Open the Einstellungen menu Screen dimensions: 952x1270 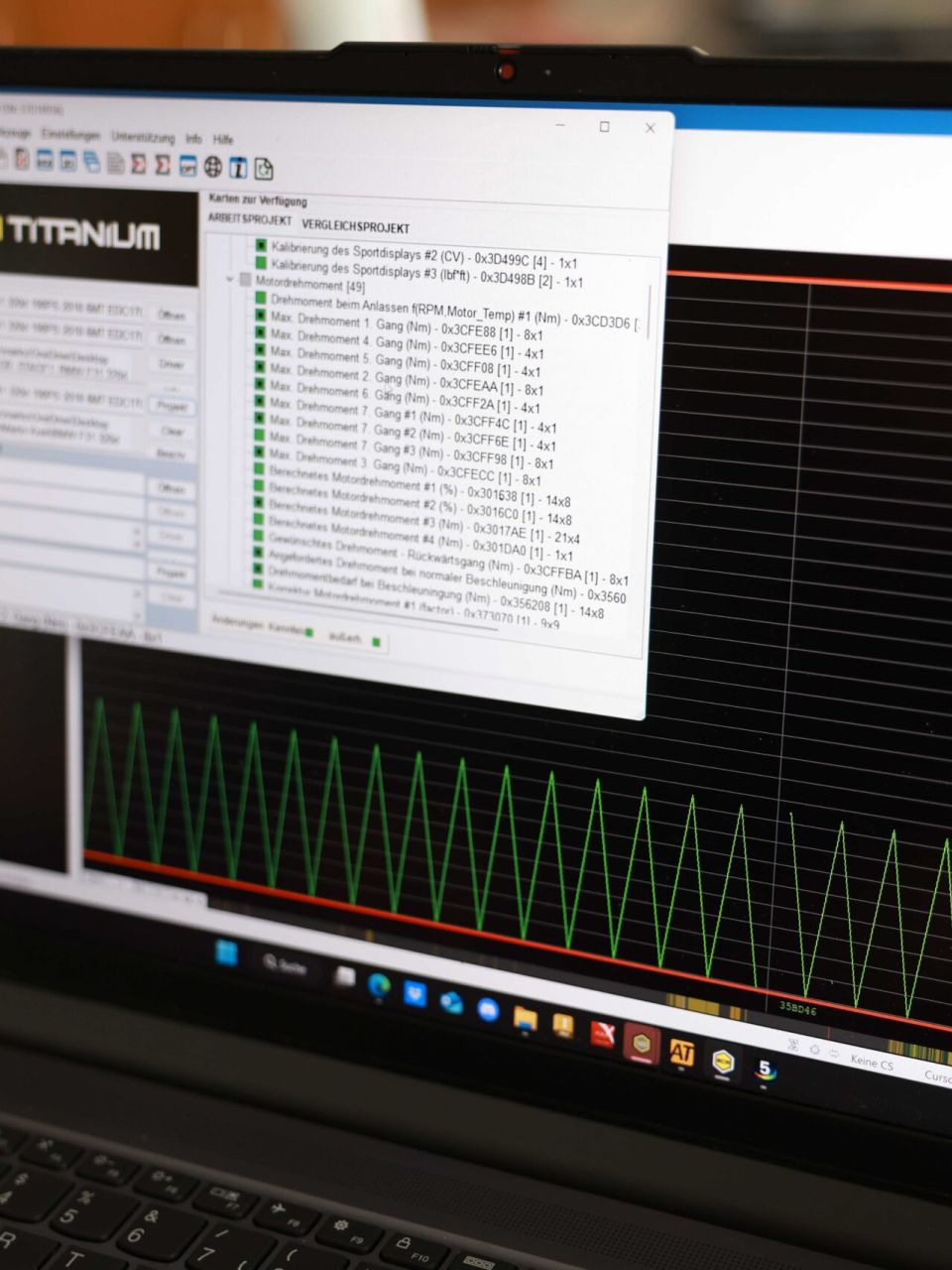[x=70, y=135]
